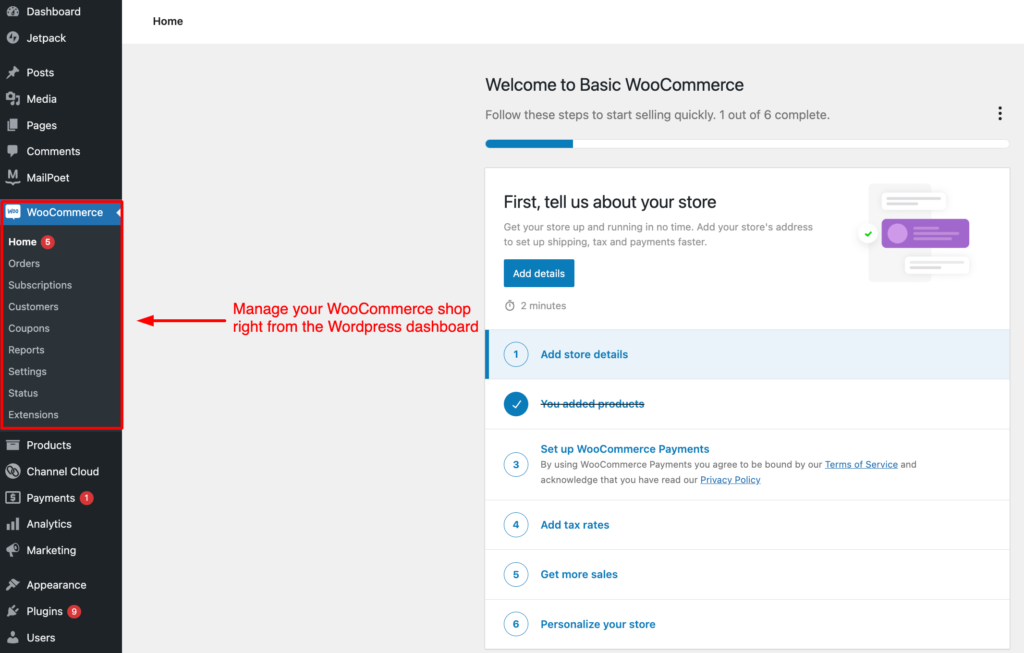Click the Pages document icon
The height and width of the screenshot is (653, 1024).
(x=12, y=125)
